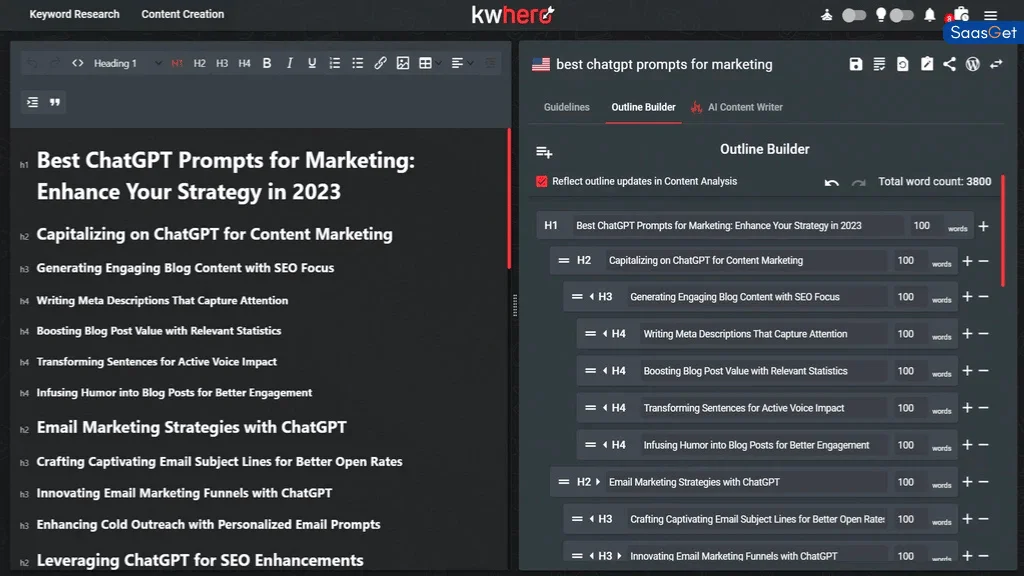Screen dimensions: 1024x576
Task: Toggle italic formatting
Action: pos(289,63)
